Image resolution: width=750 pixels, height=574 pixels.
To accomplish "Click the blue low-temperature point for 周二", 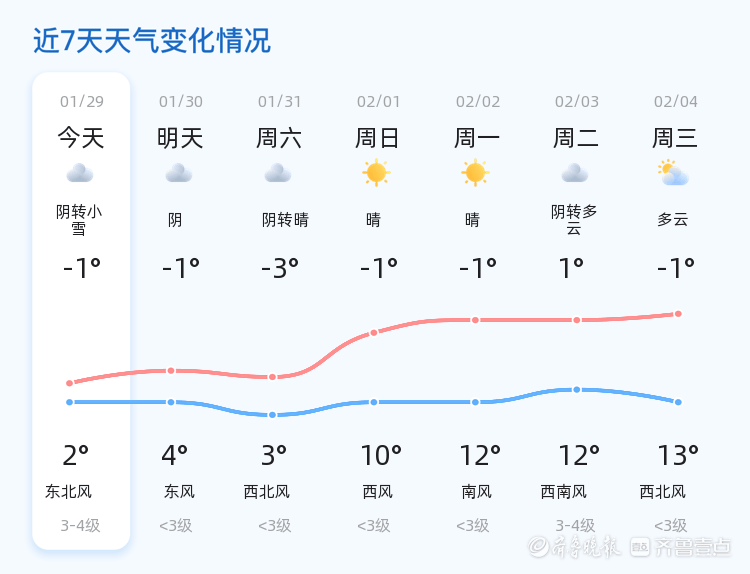I will [576, 389].
